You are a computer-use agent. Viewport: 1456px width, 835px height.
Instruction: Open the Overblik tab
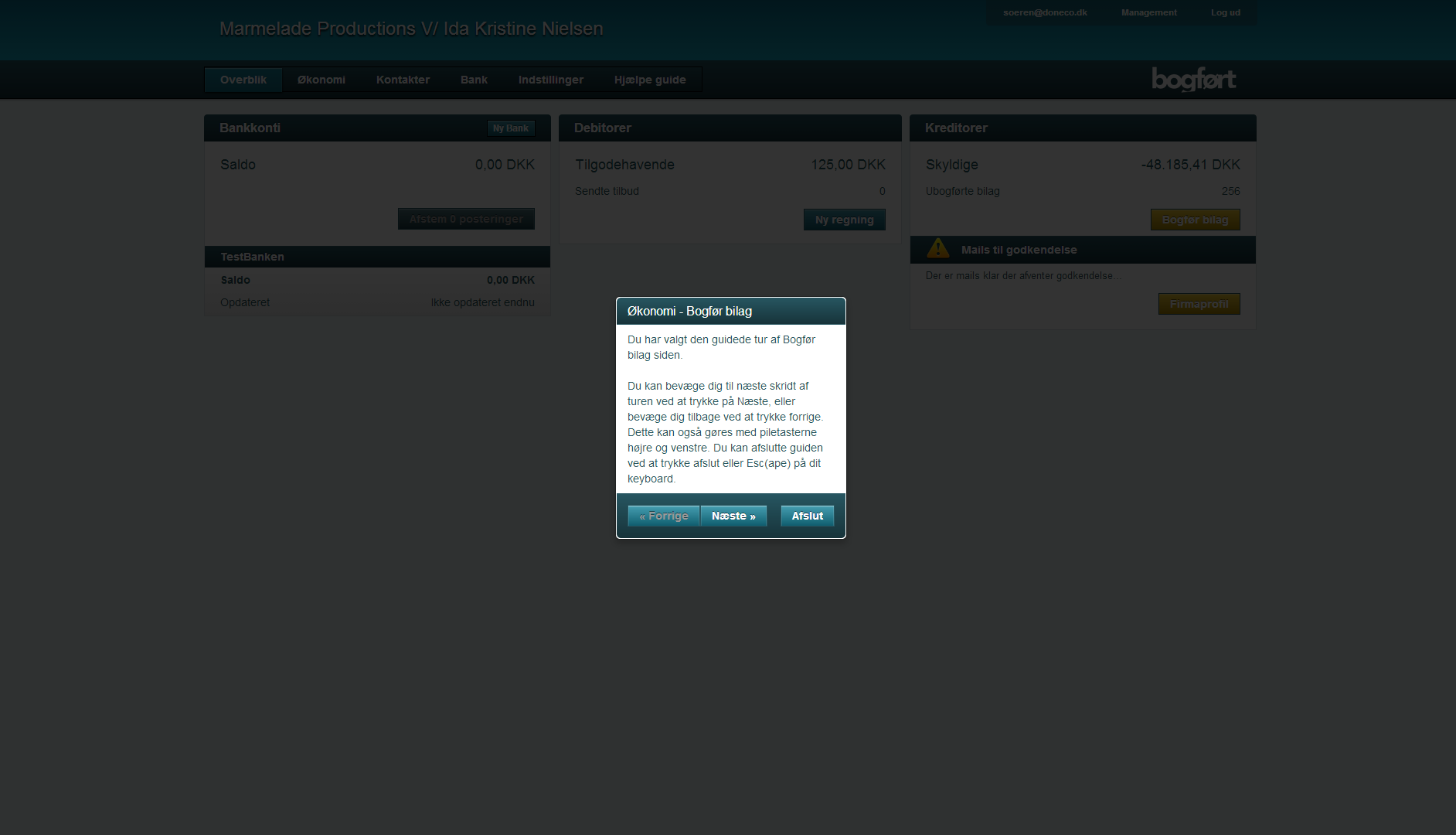click(243, 80)
